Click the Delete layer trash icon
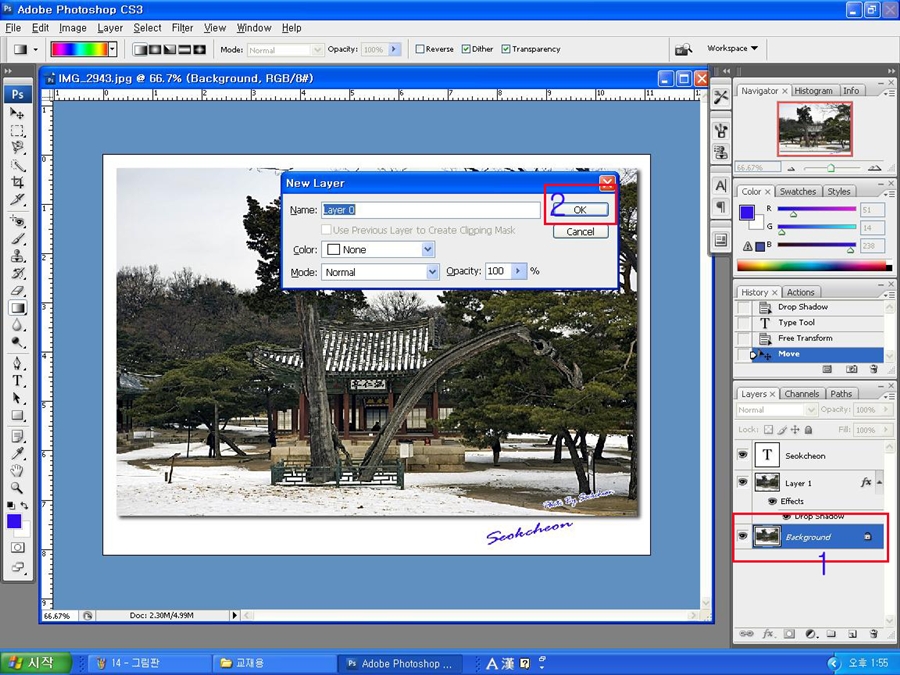 (x=873, y=634)
